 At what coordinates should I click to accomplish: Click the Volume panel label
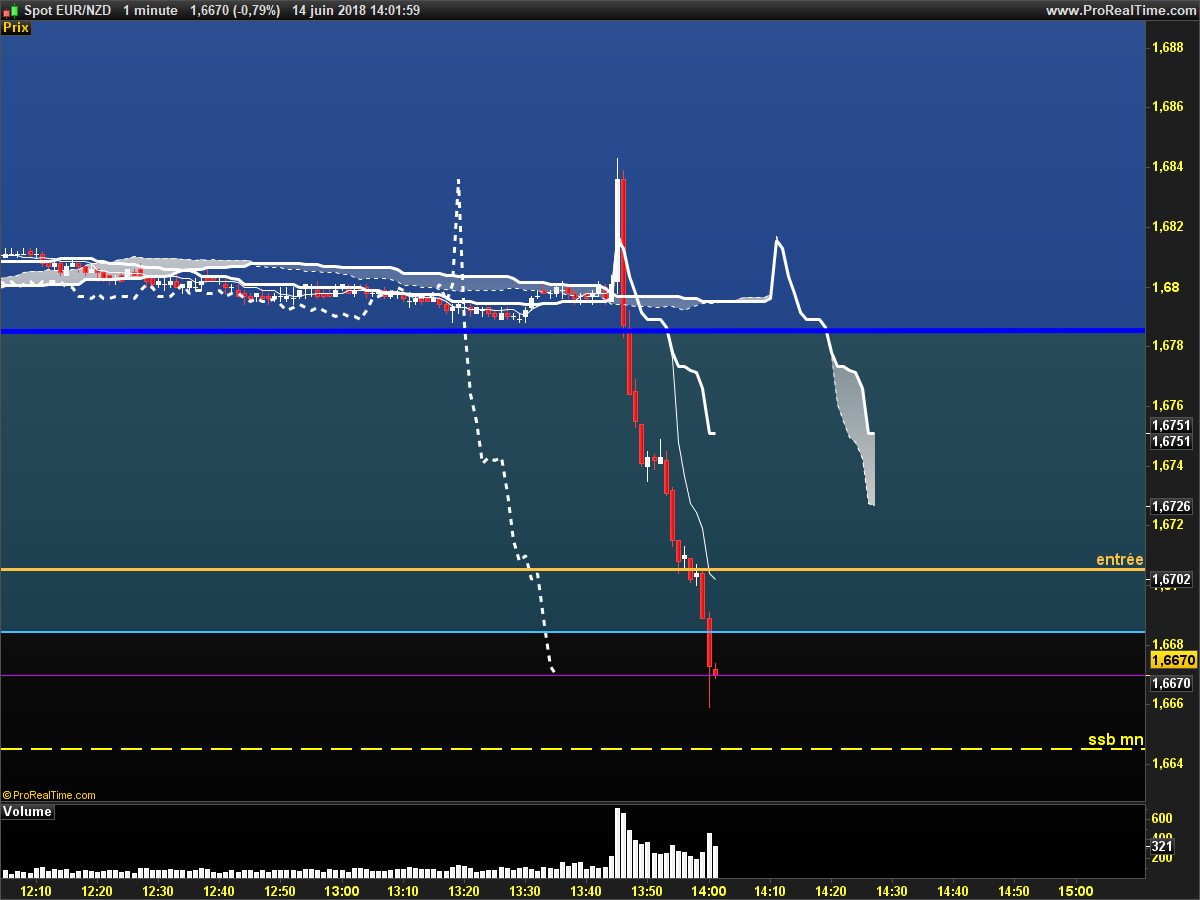tap(27, 812)
